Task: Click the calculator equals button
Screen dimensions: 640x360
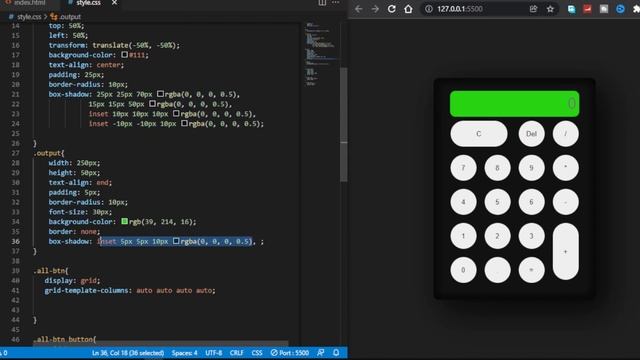Action: 531,270
